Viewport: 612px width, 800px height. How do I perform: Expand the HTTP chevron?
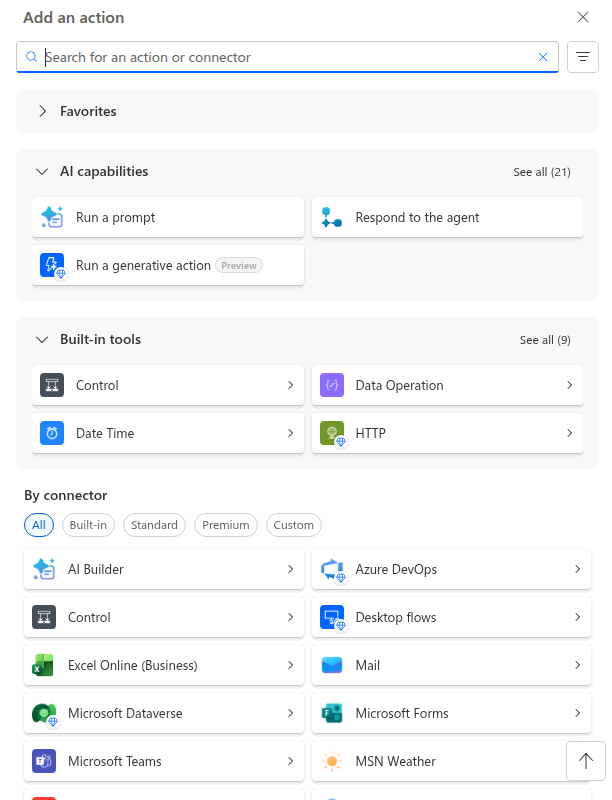click(x=570, y=433)
